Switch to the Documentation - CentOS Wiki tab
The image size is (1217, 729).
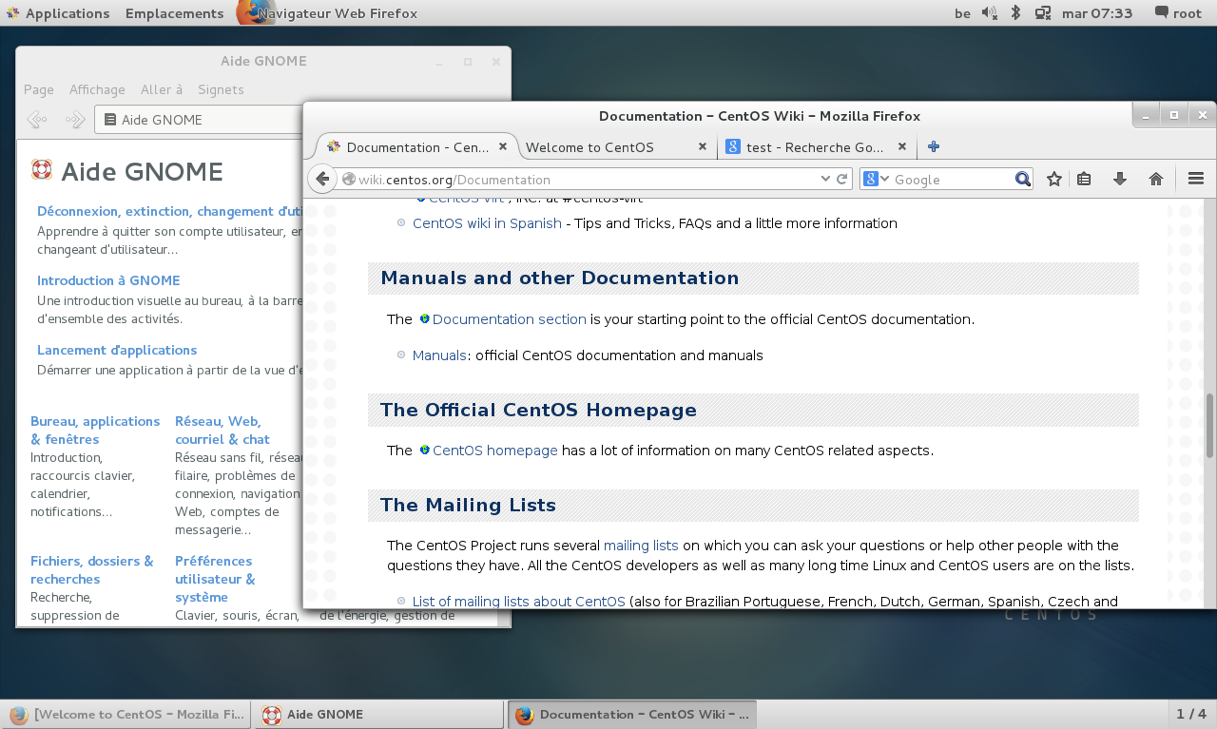point(417,147)
